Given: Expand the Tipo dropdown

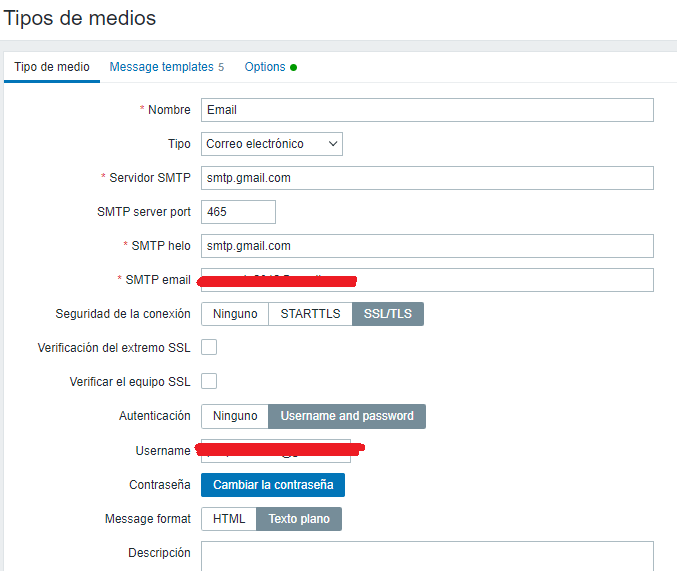Looking at the screenshot, I should point(272,144).
